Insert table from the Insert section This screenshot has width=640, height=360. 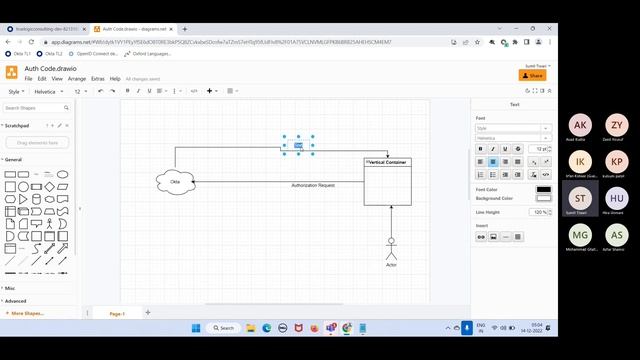pyautogui.click(x=518, y=237)
